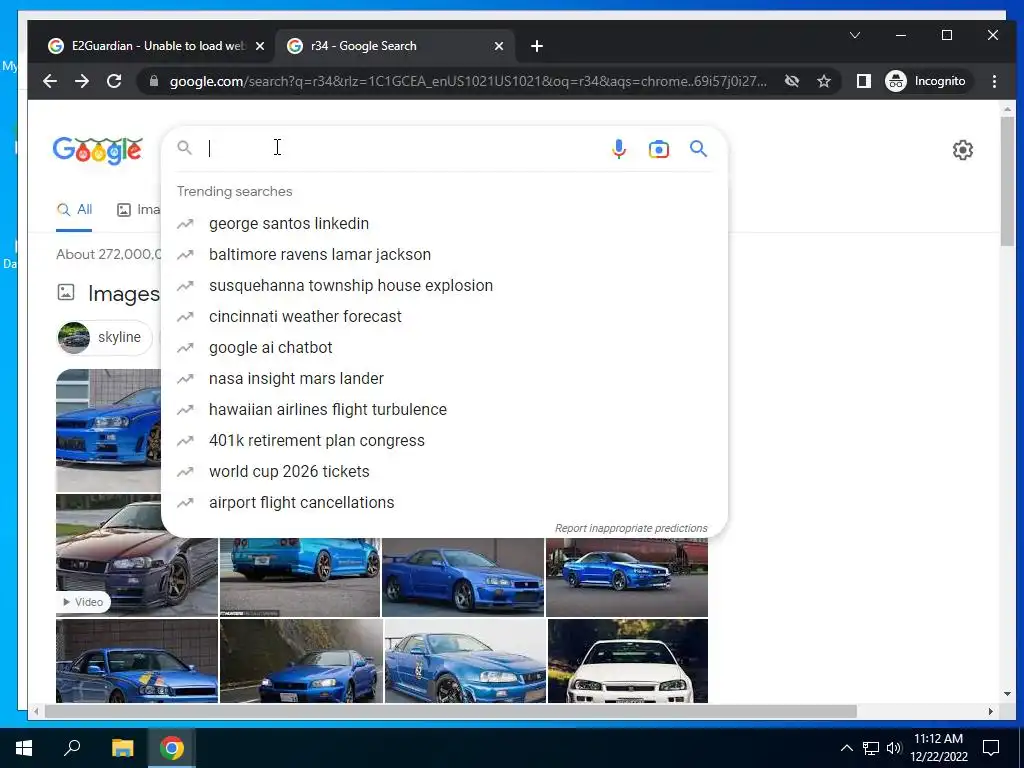Viewport: 1024px width, 768px height.
Task: Go to Google home via the logo
Action: 97,151
